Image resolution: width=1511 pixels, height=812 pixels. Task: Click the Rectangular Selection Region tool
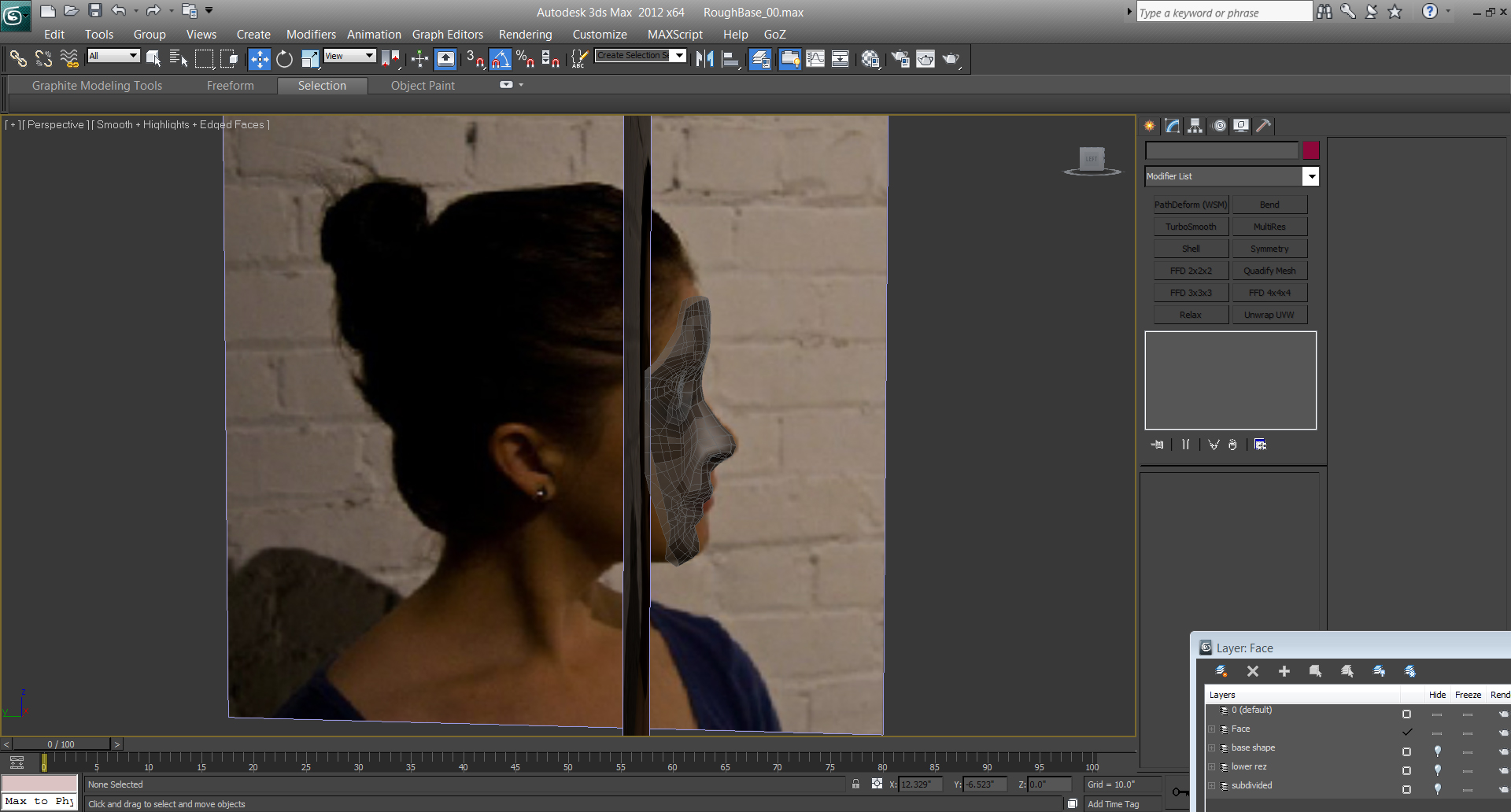pyautogui.click(x=204, y=58)
